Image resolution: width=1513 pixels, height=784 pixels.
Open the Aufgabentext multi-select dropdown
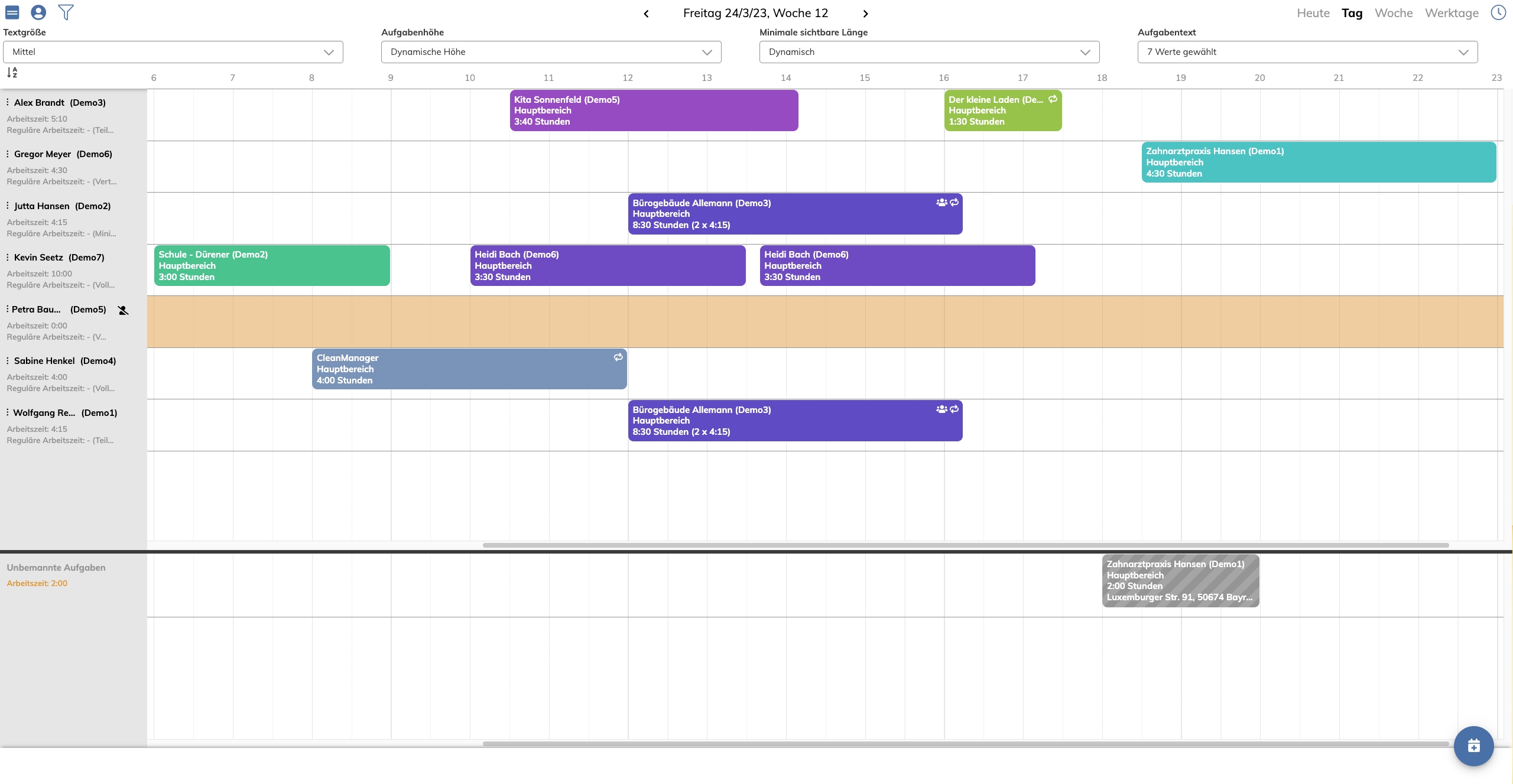point(1307,52)
